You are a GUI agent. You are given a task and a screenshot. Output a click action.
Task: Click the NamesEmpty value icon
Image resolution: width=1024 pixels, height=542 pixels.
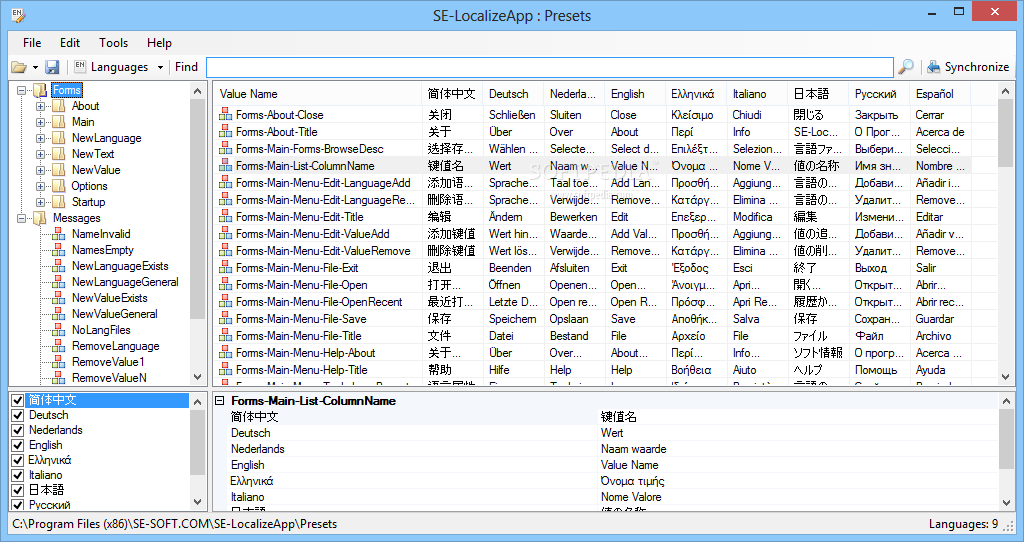[59, 250]
